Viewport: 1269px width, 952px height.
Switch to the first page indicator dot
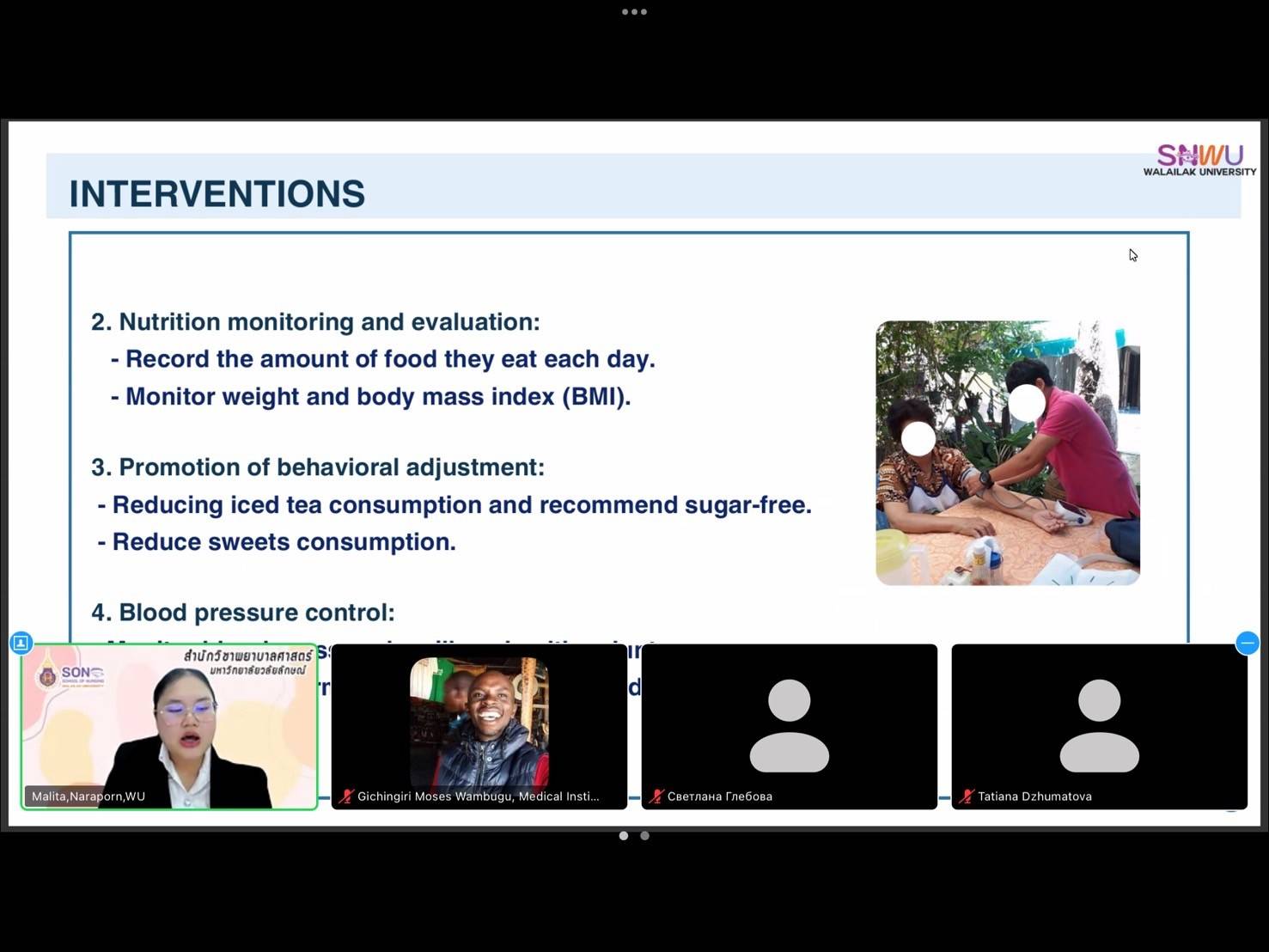pyautogui.click(x=624, y=835)
